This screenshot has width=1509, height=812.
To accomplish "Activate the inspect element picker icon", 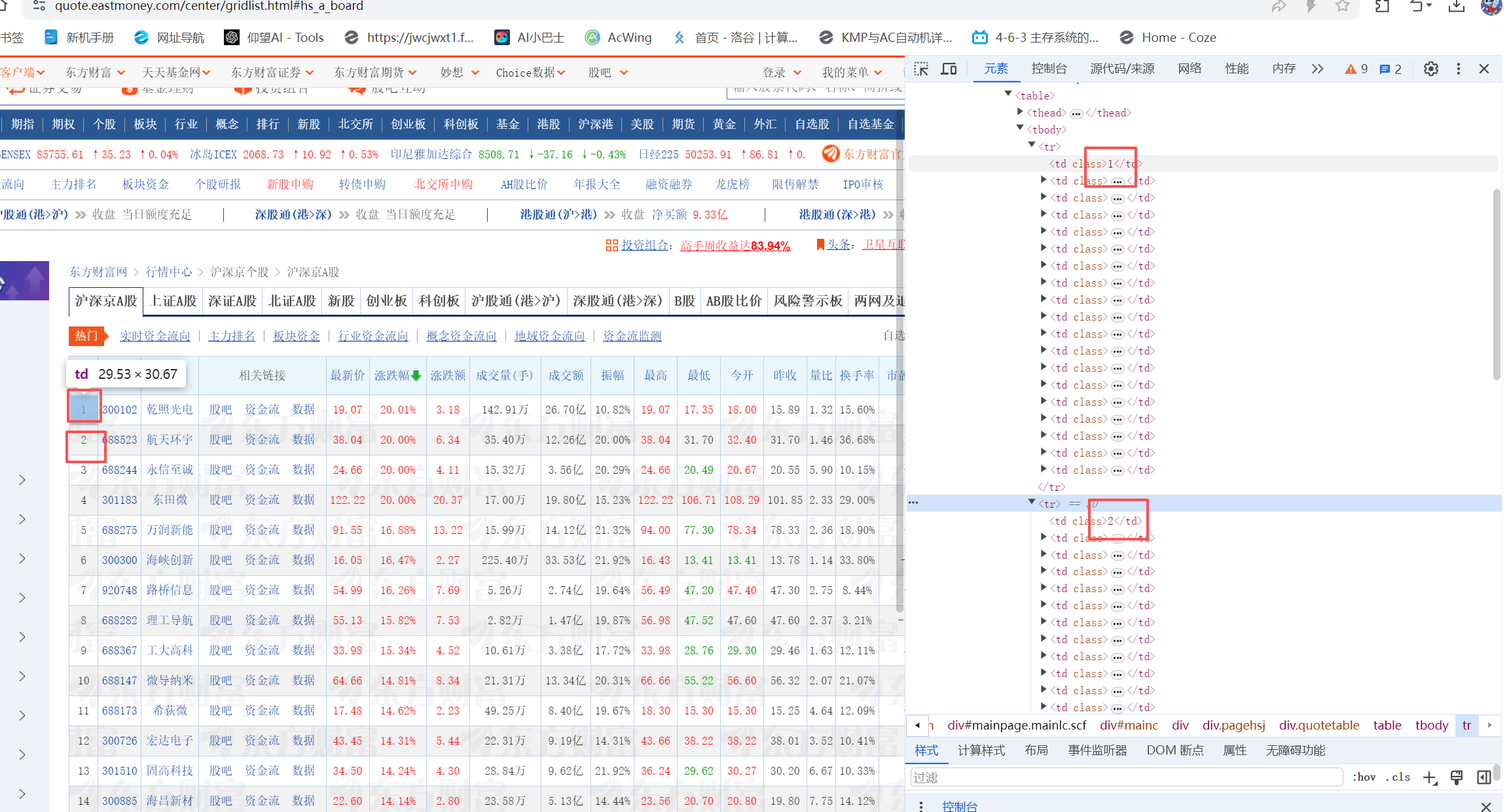I will (x=921, y=69).
